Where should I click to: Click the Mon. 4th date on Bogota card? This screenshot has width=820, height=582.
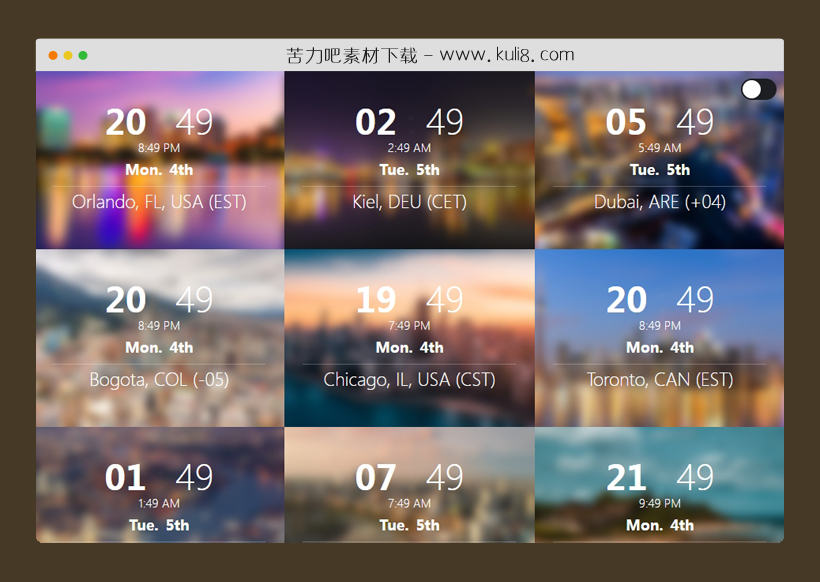[x=159, y=348]
